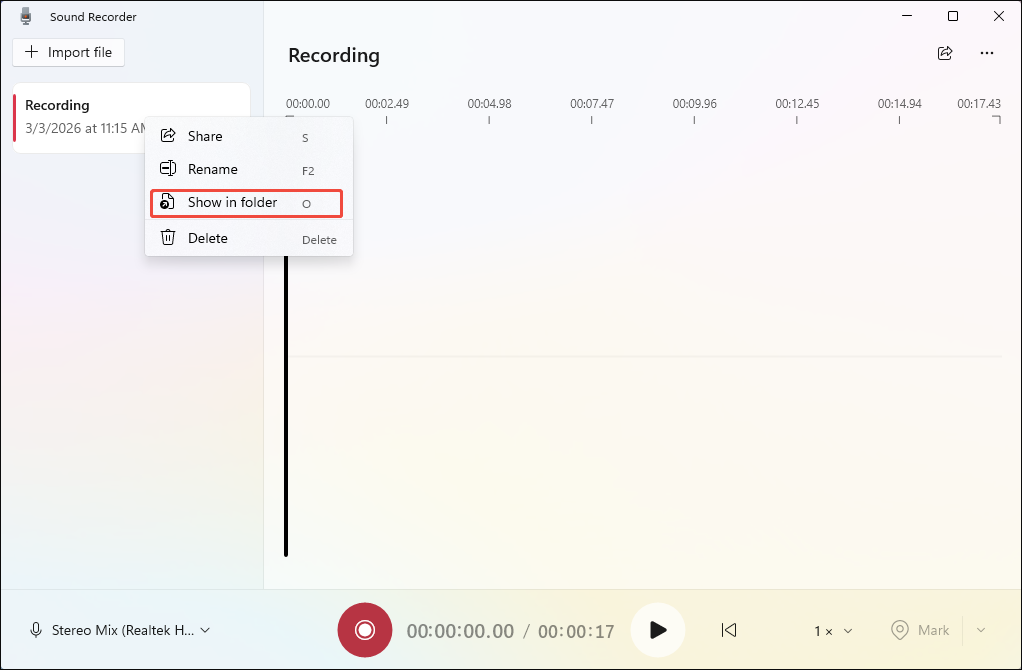Choose Share from the context menu
Viewport: 1022px width, 670px height.
(205, 135)
